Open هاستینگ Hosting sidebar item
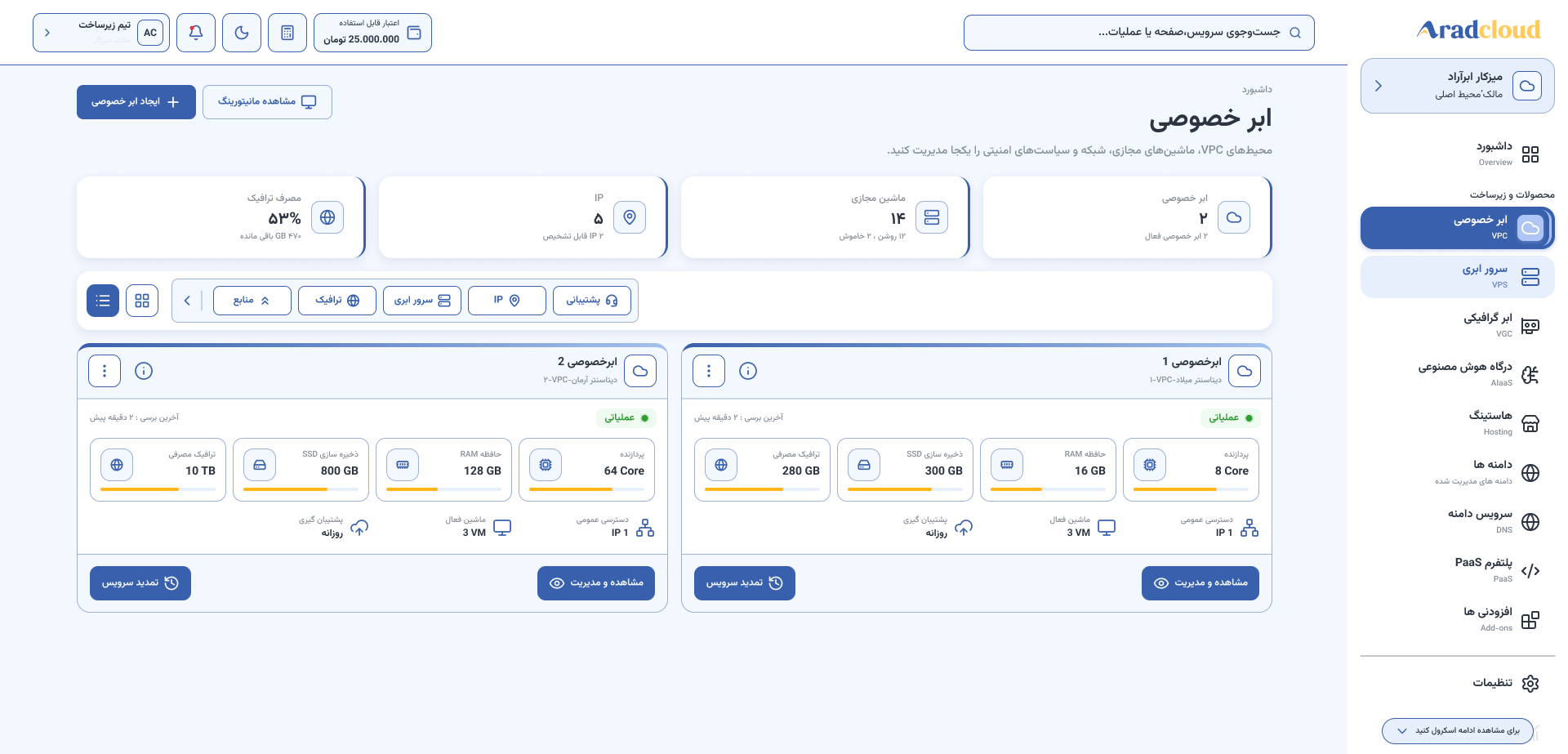 click(x=1457, y=424)
